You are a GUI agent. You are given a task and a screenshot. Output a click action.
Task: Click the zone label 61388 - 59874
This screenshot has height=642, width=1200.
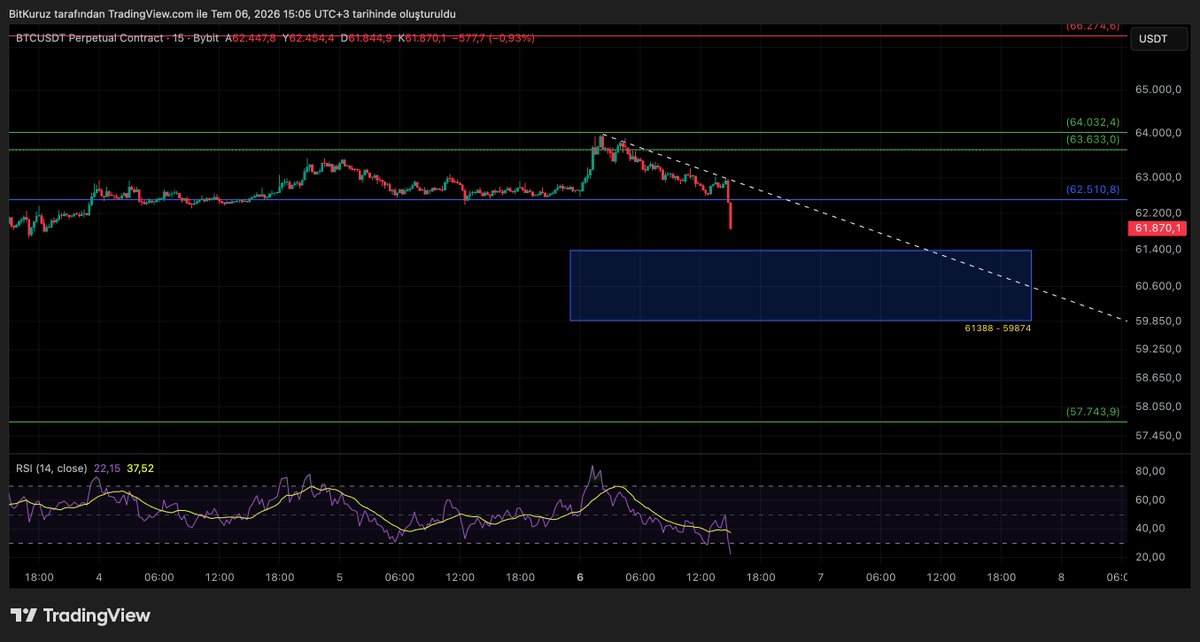pos(997,328)
